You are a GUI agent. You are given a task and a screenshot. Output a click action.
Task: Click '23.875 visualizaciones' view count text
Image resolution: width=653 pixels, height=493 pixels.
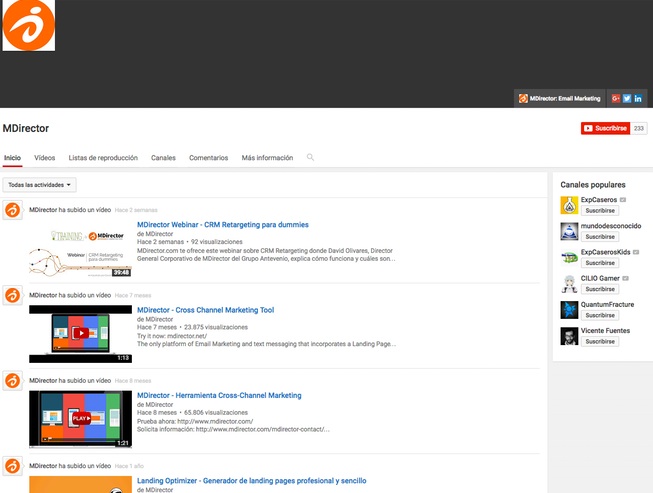click(x=216, y=327)
